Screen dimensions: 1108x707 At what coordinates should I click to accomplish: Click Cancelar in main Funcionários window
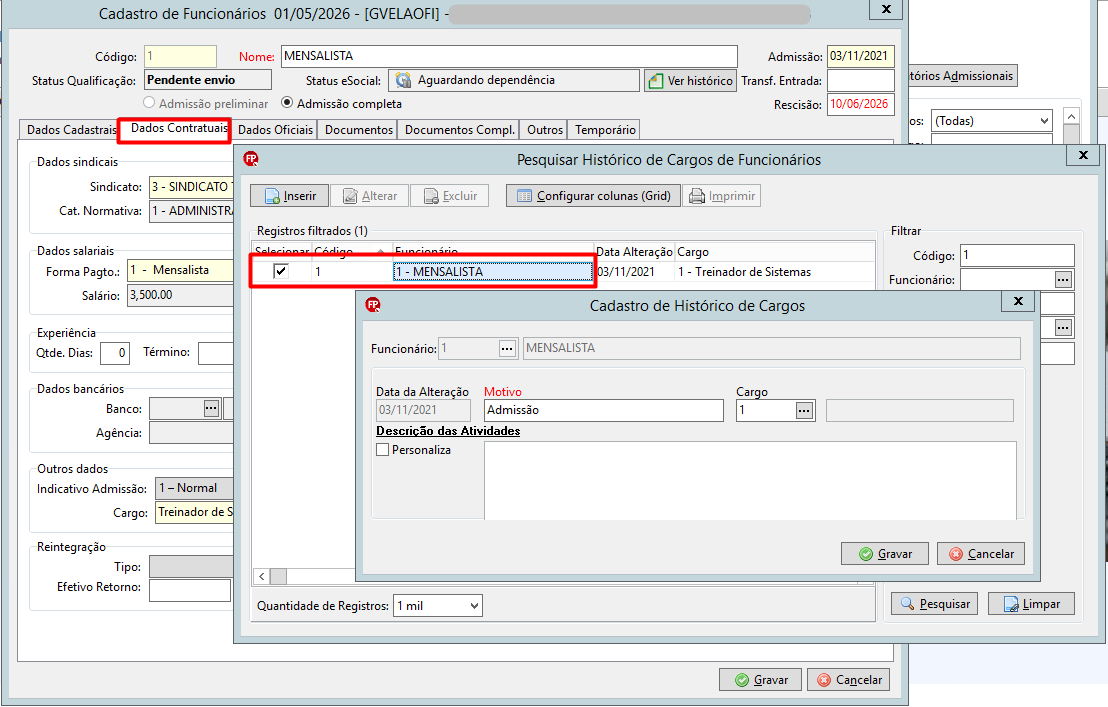click(849, 679)
